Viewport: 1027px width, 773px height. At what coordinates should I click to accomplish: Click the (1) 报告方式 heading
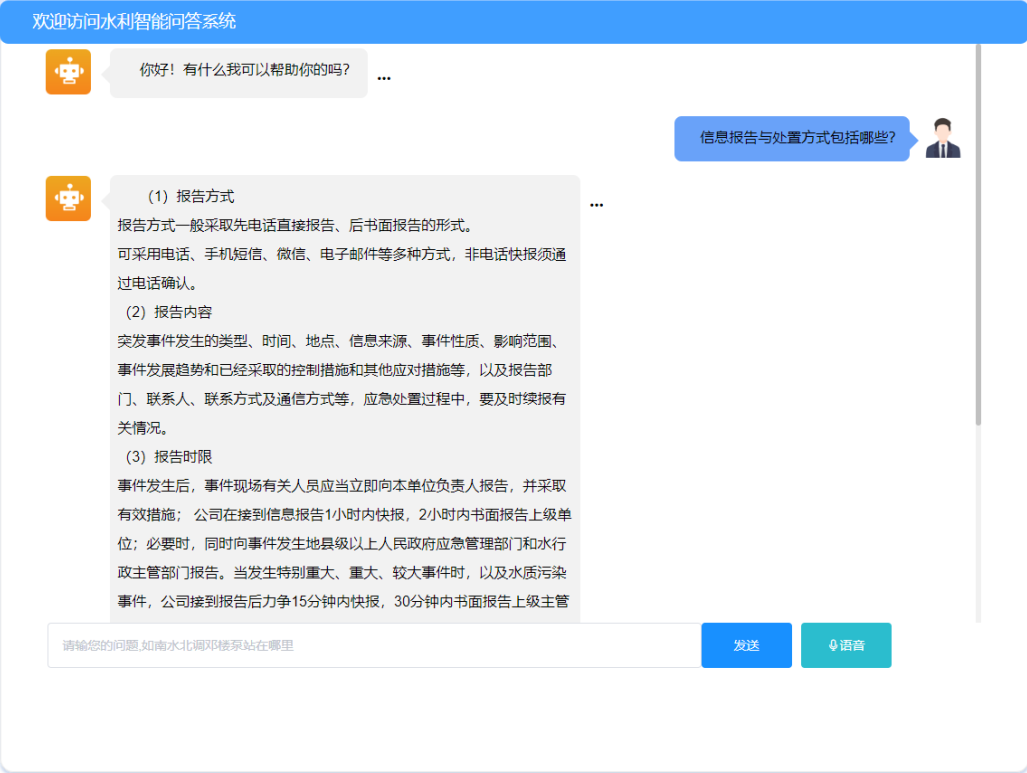190,196
